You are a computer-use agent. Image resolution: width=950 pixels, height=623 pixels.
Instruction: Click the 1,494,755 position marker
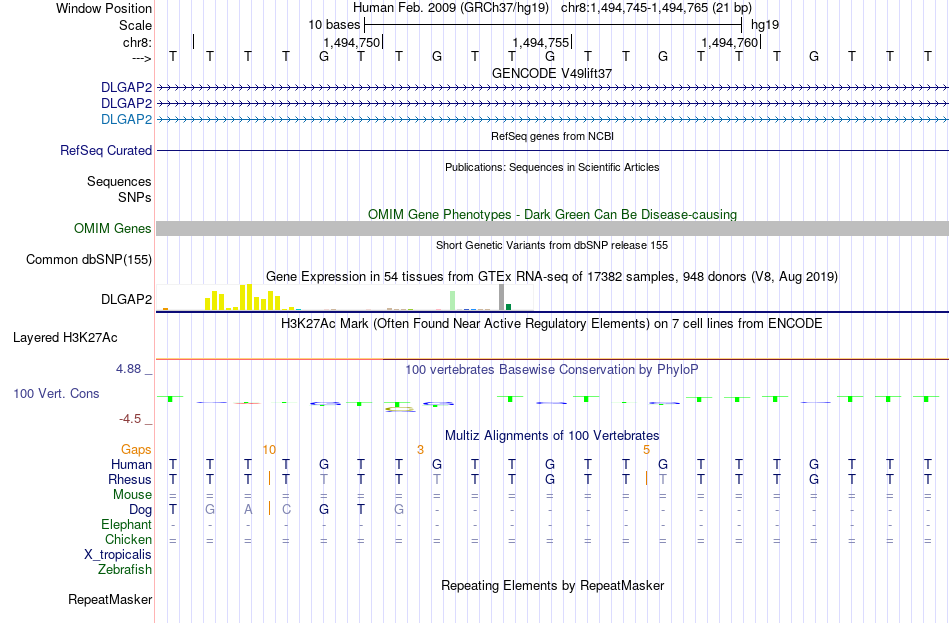point(540,42)
